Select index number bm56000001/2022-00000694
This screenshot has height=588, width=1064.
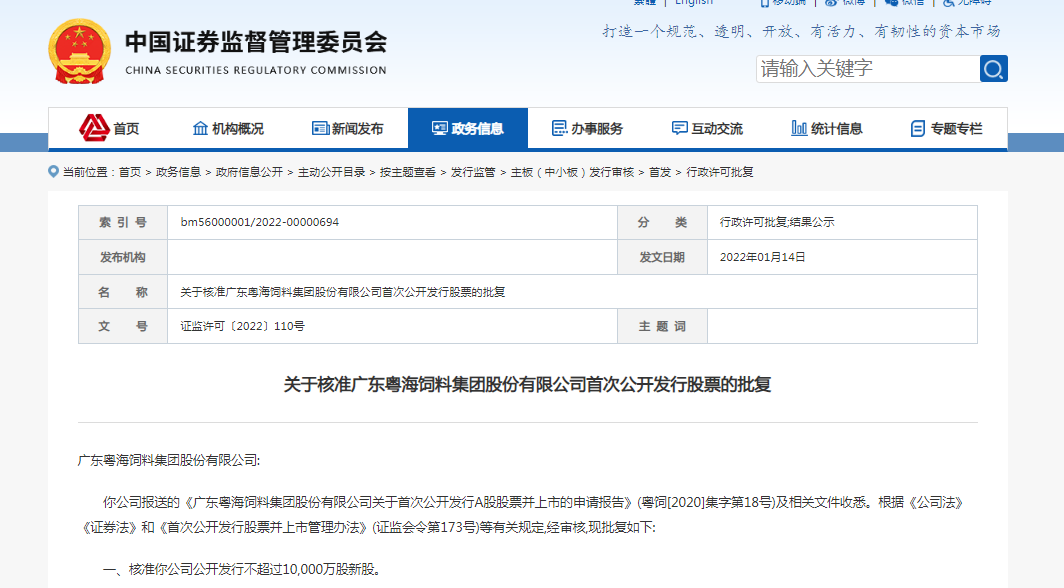pyautogui.click(x=259, y=222)
